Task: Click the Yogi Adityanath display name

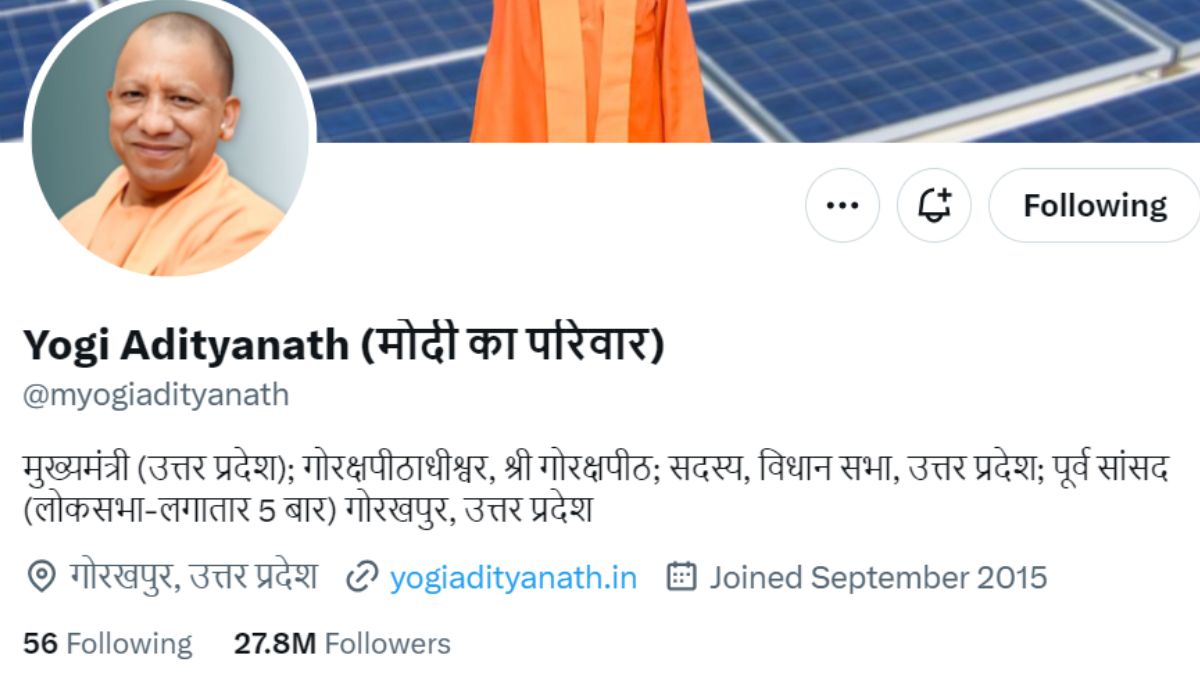Action: [186, 346]
